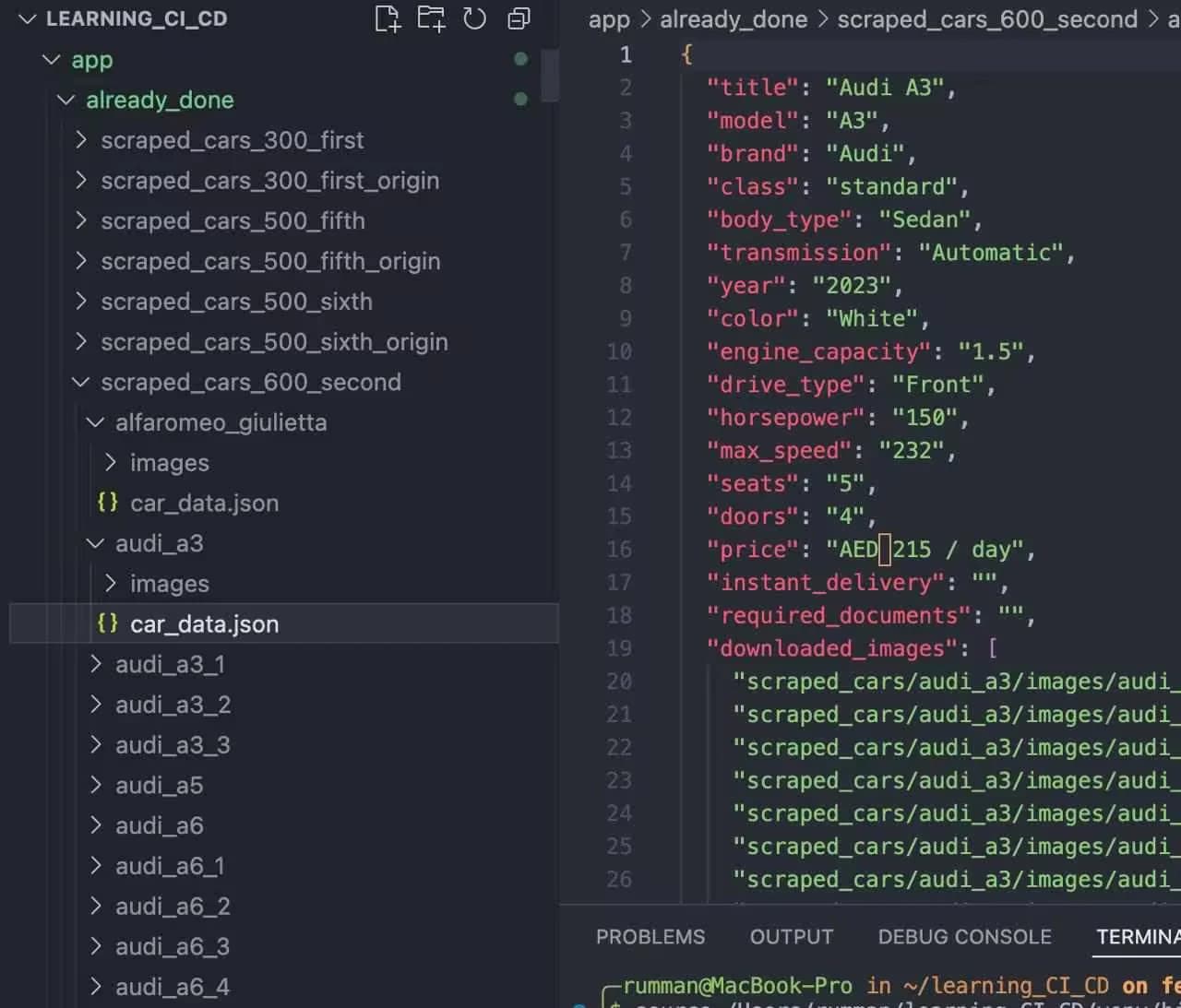Select the TERMINAL panel tab
This screenshot has width=1181, height=1008.
coord(1139,937)
